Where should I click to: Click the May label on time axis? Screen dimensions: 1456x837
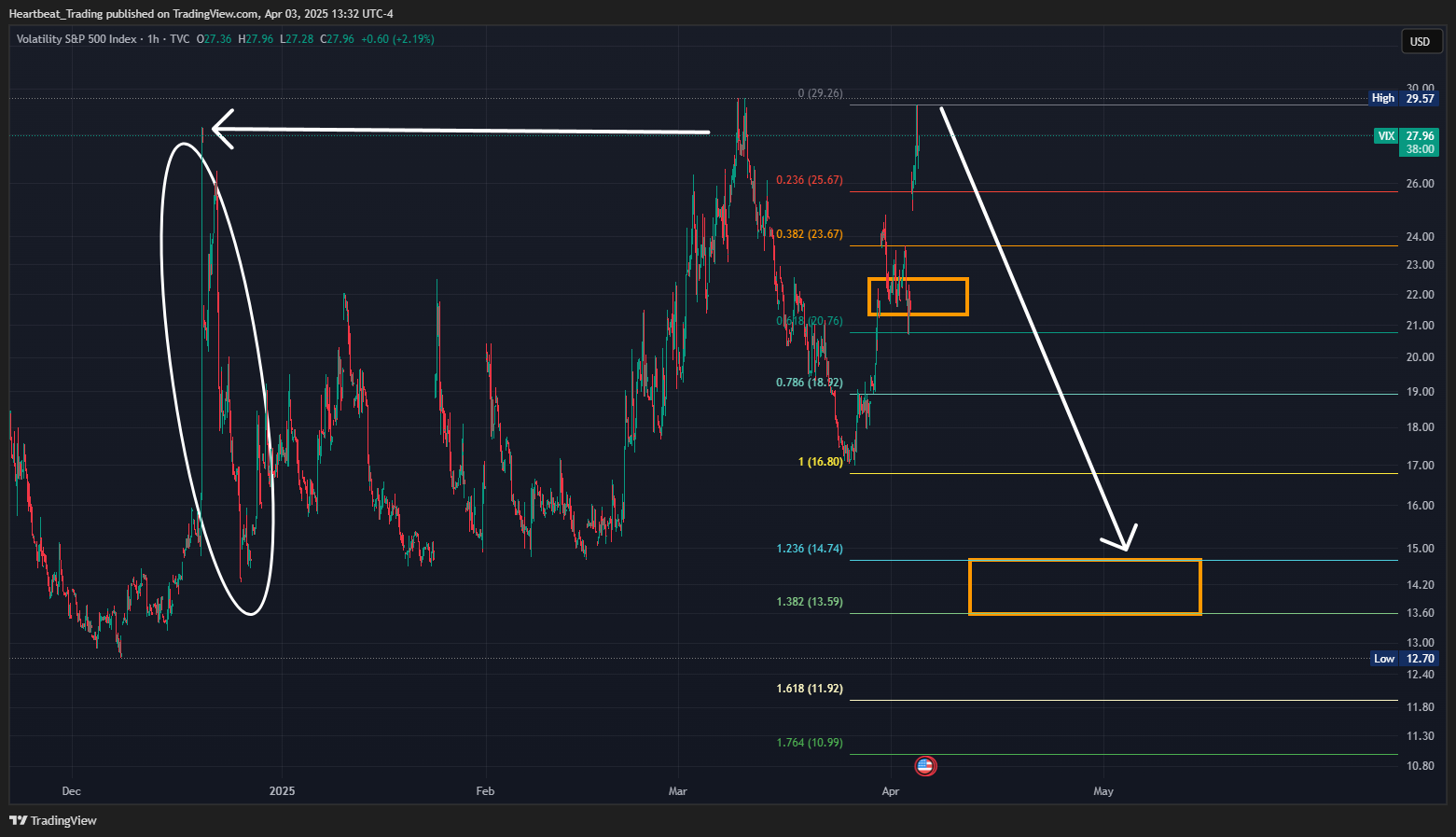pos(1103,791)
